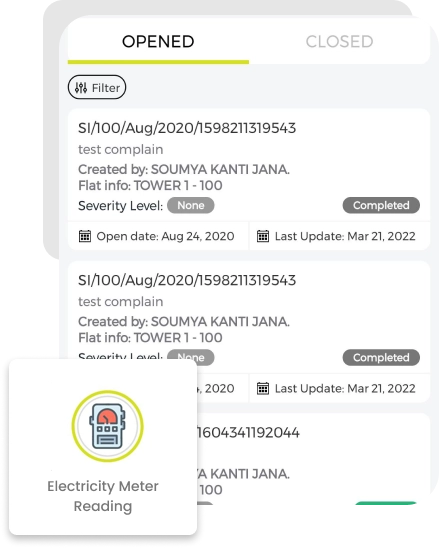Open the second complaint ID SI/100/Aug/2020/1598211319543
This screenshot has width=439, height=548.
(x=187, y=281)
